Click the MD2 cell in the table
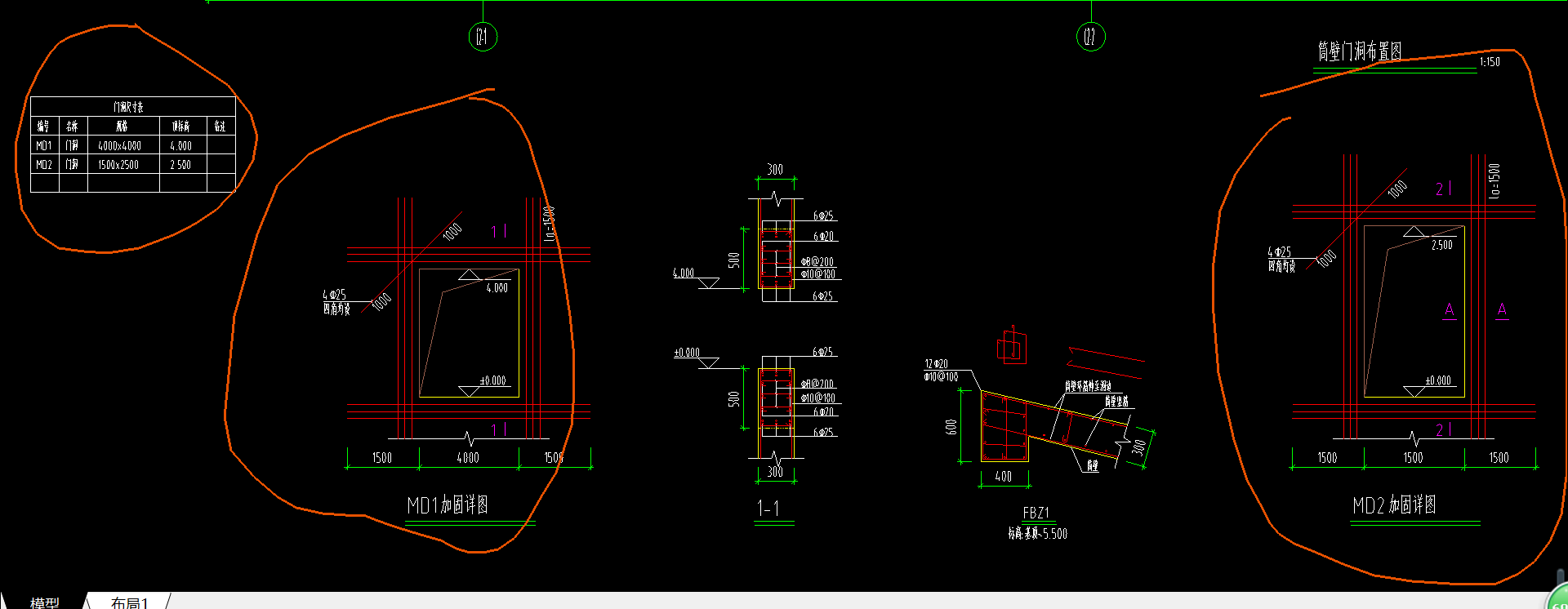 coord(44,164)
